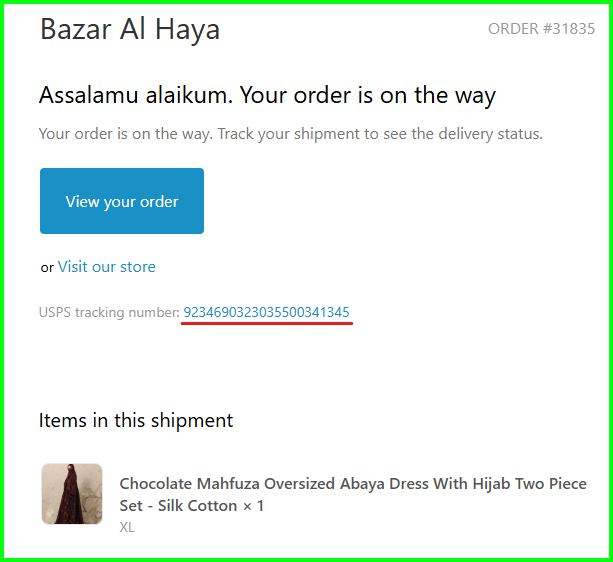Click the words delivery status in description
Image resolution: width=613 pixels, height=562 pixels.
click(490, 134)
